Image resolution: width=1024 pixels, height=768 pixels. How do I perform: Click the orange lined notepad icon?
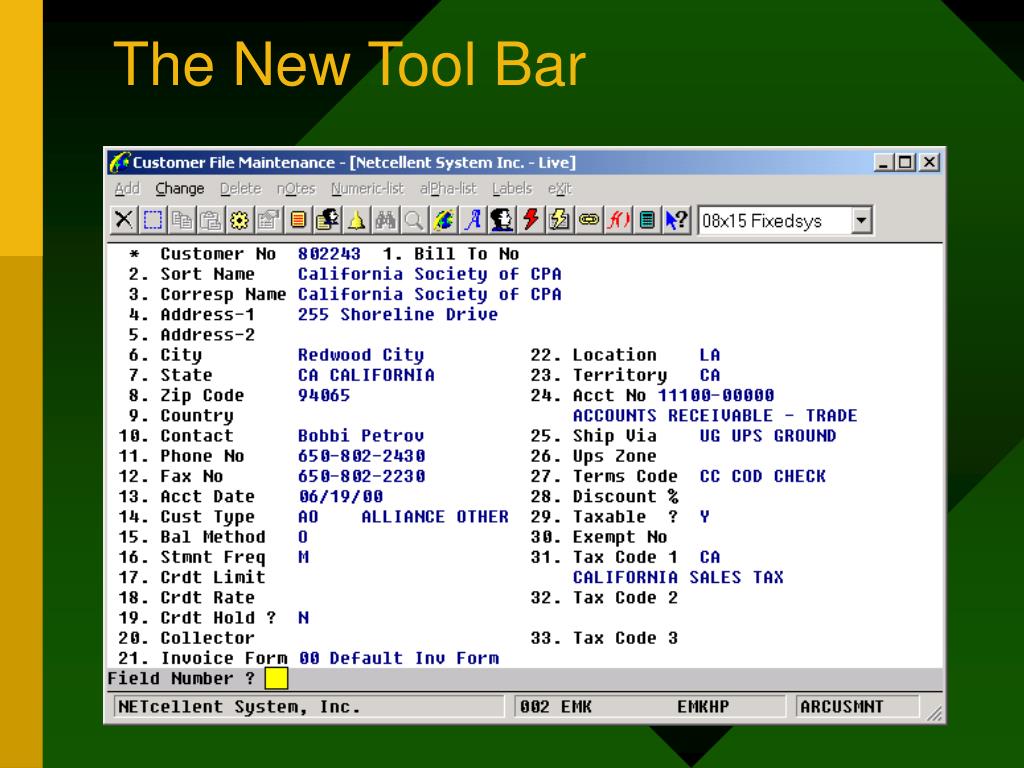point(298,220)
